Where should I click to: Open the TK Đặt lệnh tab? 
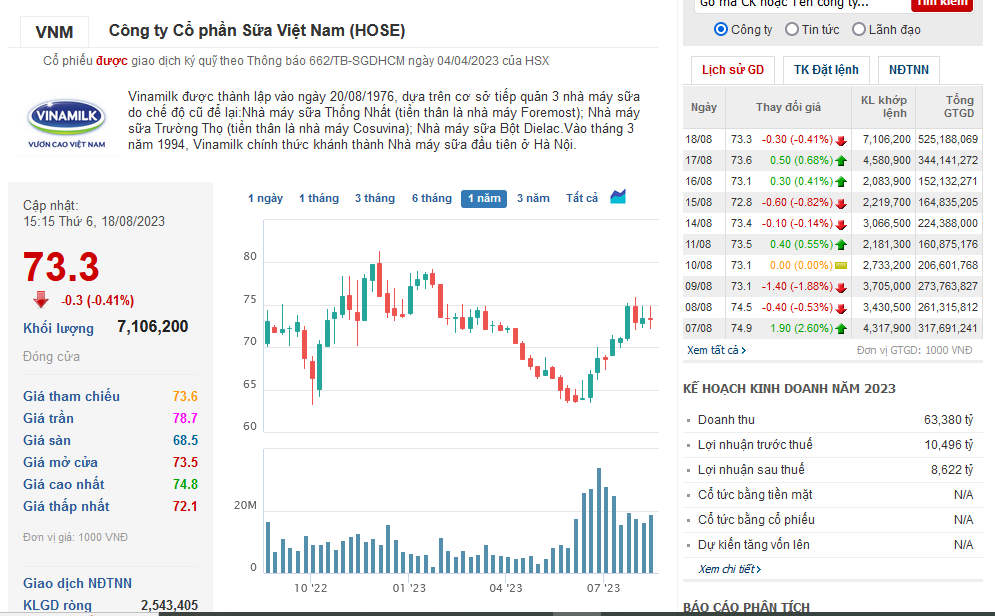[x=826, y=70]
